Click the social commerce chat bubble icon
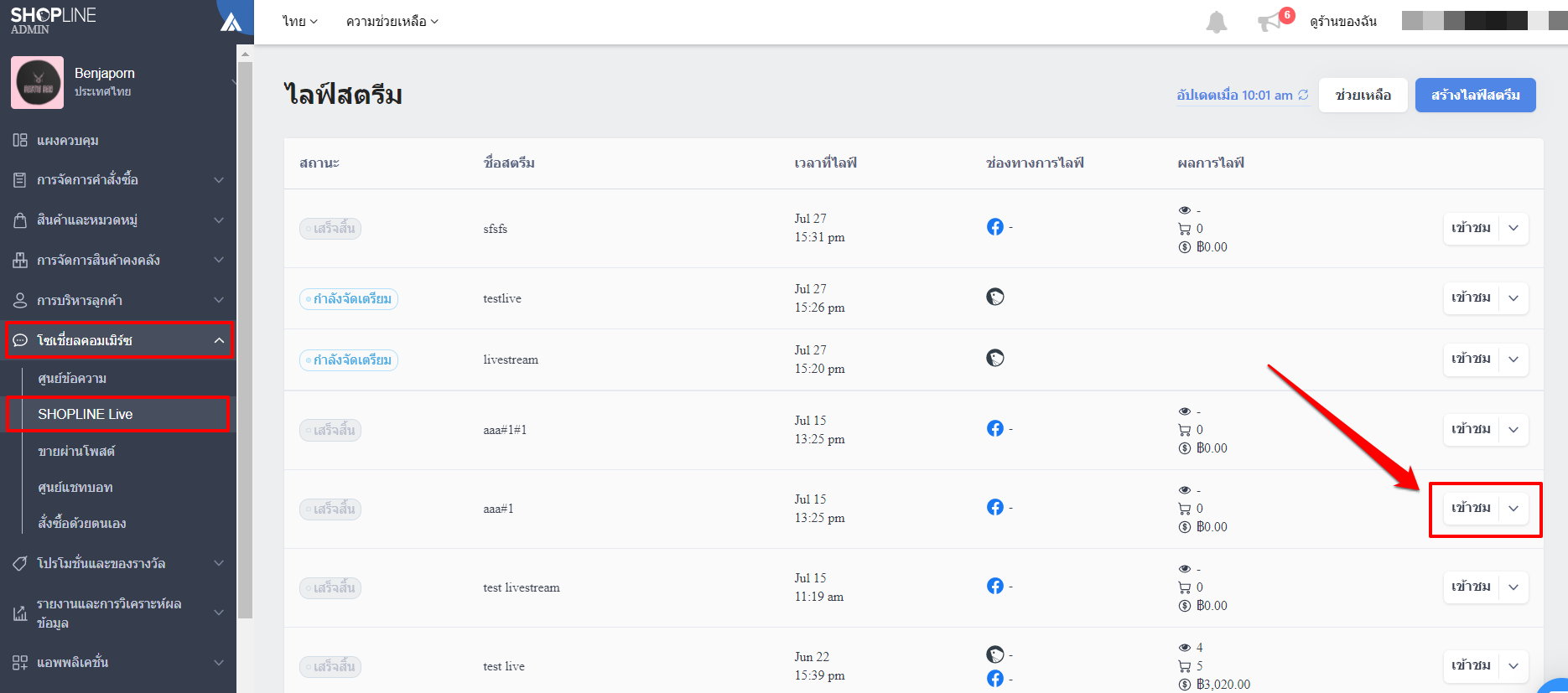 (20, 340)
